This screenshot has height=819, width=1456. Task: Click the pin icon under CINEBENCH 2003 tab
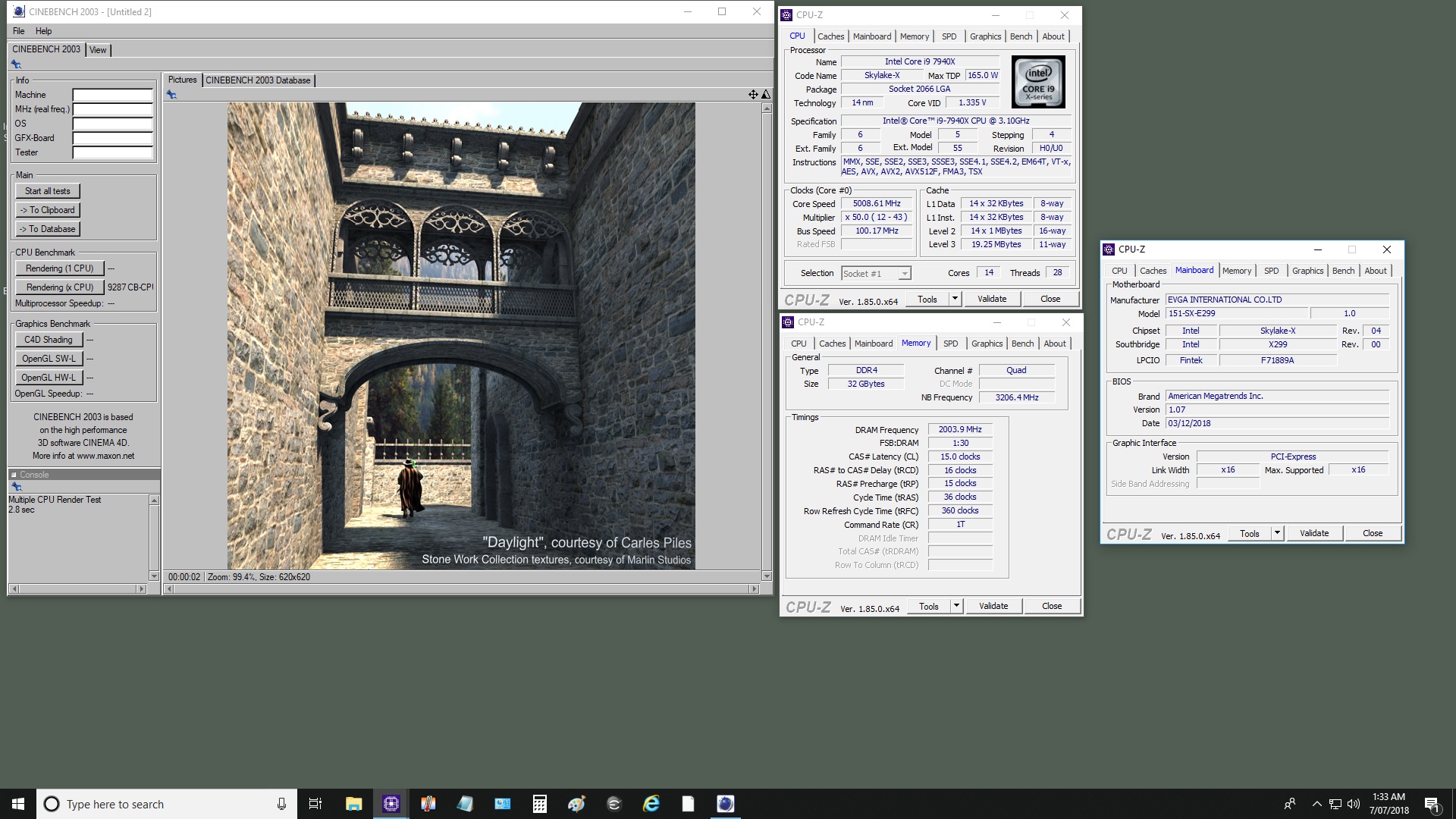16,64
